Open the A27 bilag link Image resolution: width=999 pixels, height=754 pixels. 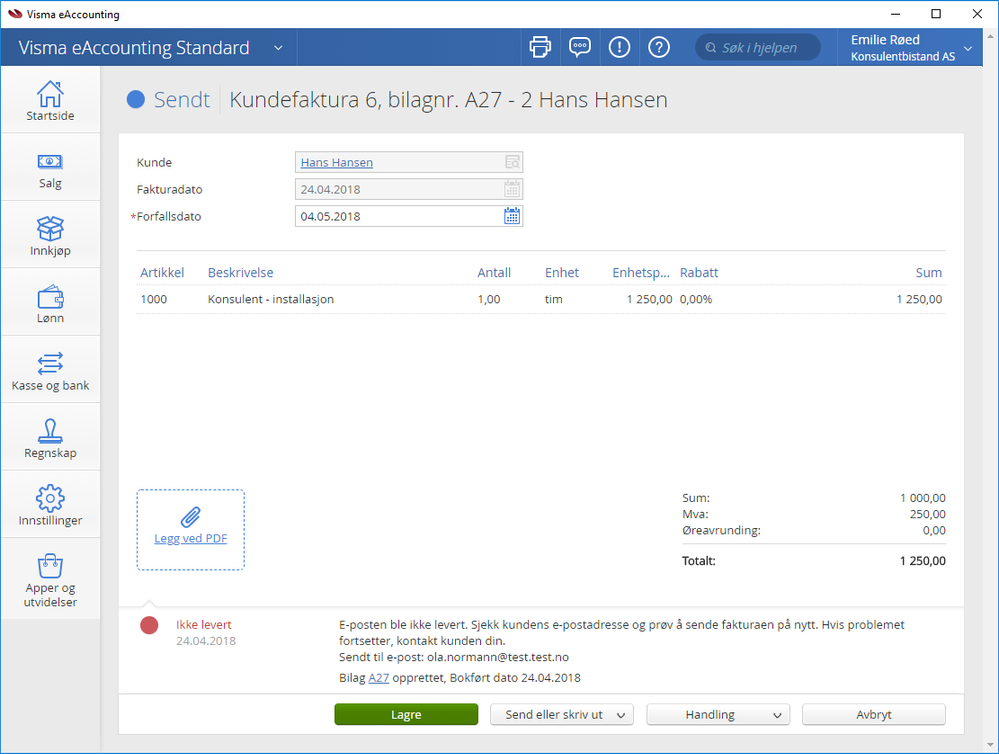[378, 678]
